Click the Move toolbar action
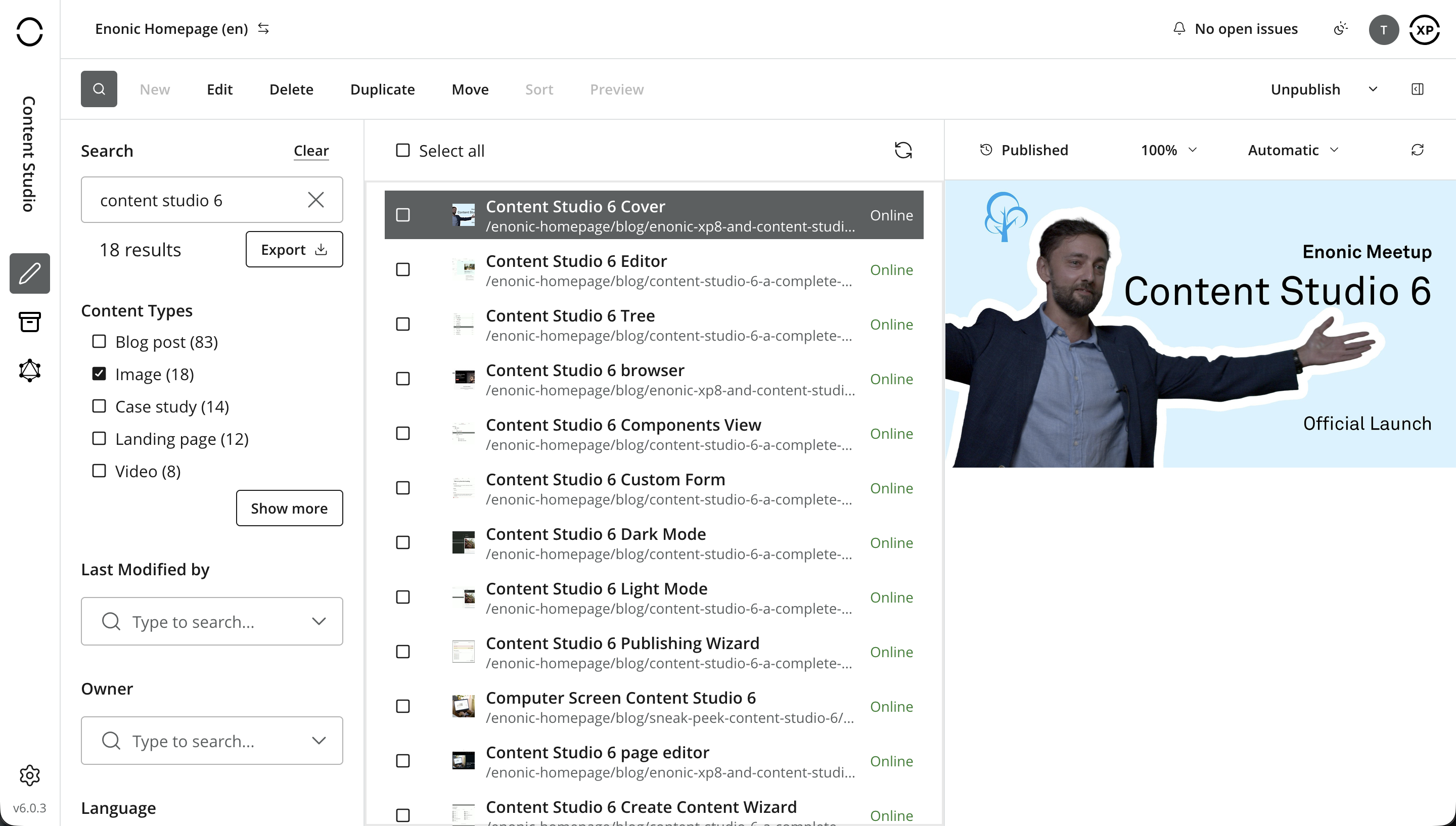 [470, 89]
